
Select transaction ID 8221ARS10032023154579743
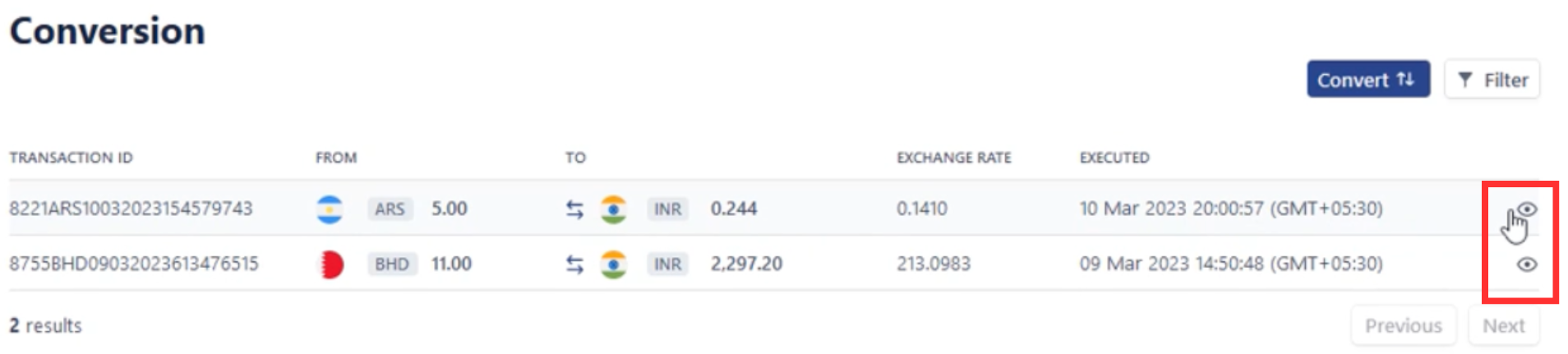click(x=131, y=209)
